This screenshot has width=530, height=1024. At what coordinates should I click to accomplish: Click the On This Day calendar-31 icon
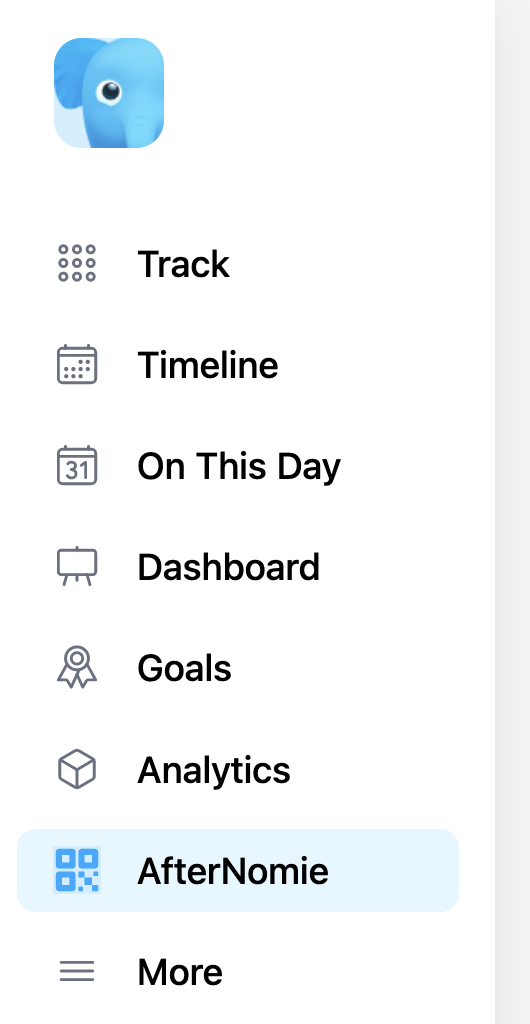tap(77, 466)
